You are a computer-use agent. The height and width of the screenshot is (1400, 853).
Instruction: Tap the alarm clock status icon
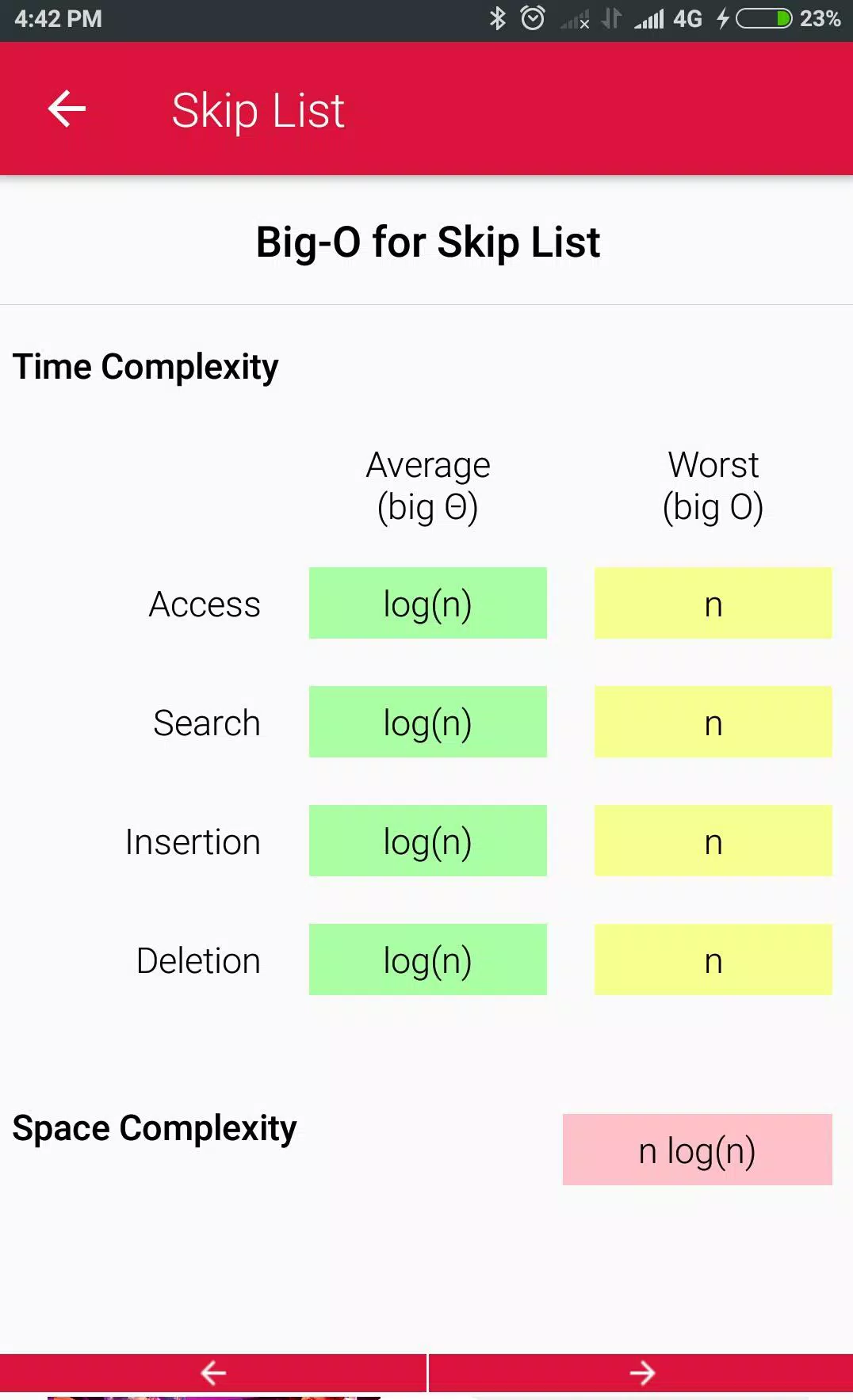coord(533,18)
